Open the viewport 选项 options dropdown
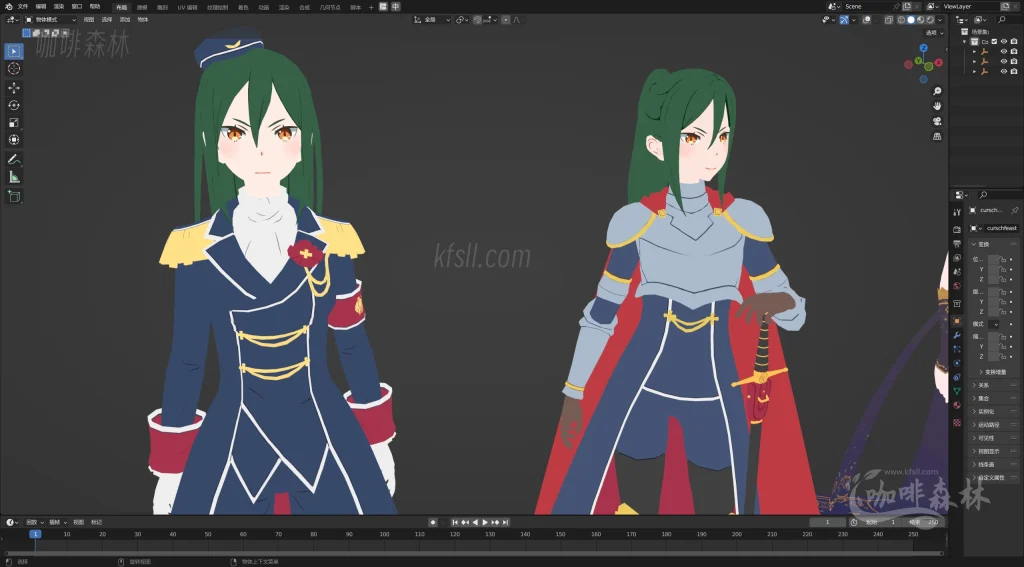The height and width of the screenshot is (567, 1024). point(935,33)
